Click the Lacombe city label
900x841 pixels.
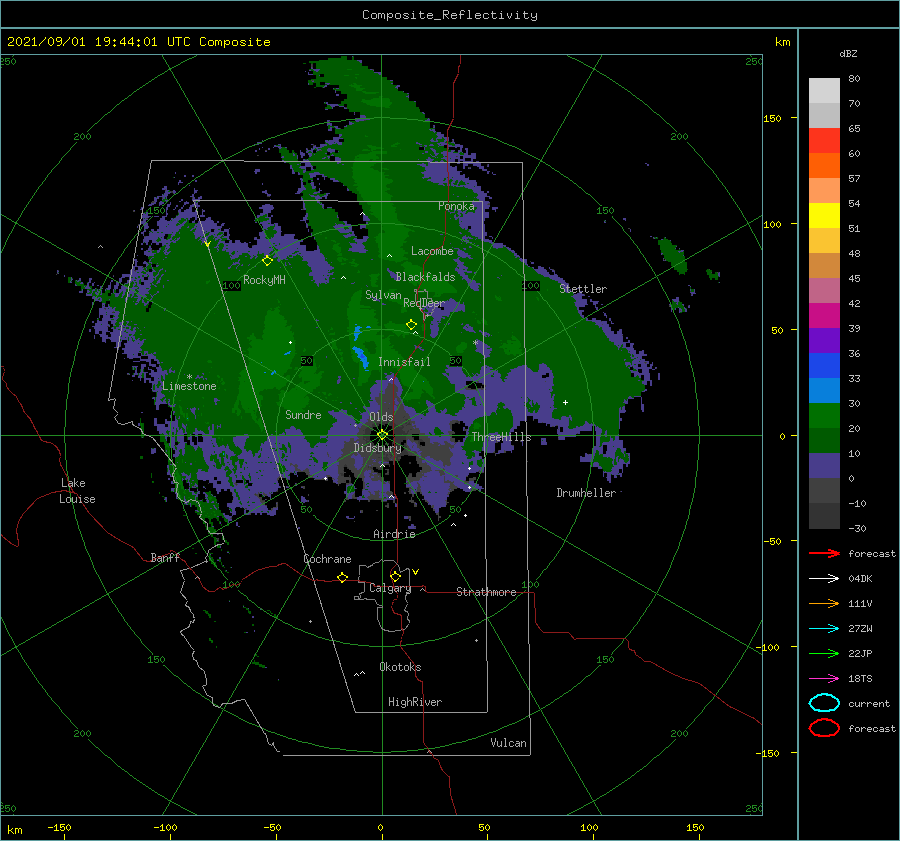pos(432,251)
